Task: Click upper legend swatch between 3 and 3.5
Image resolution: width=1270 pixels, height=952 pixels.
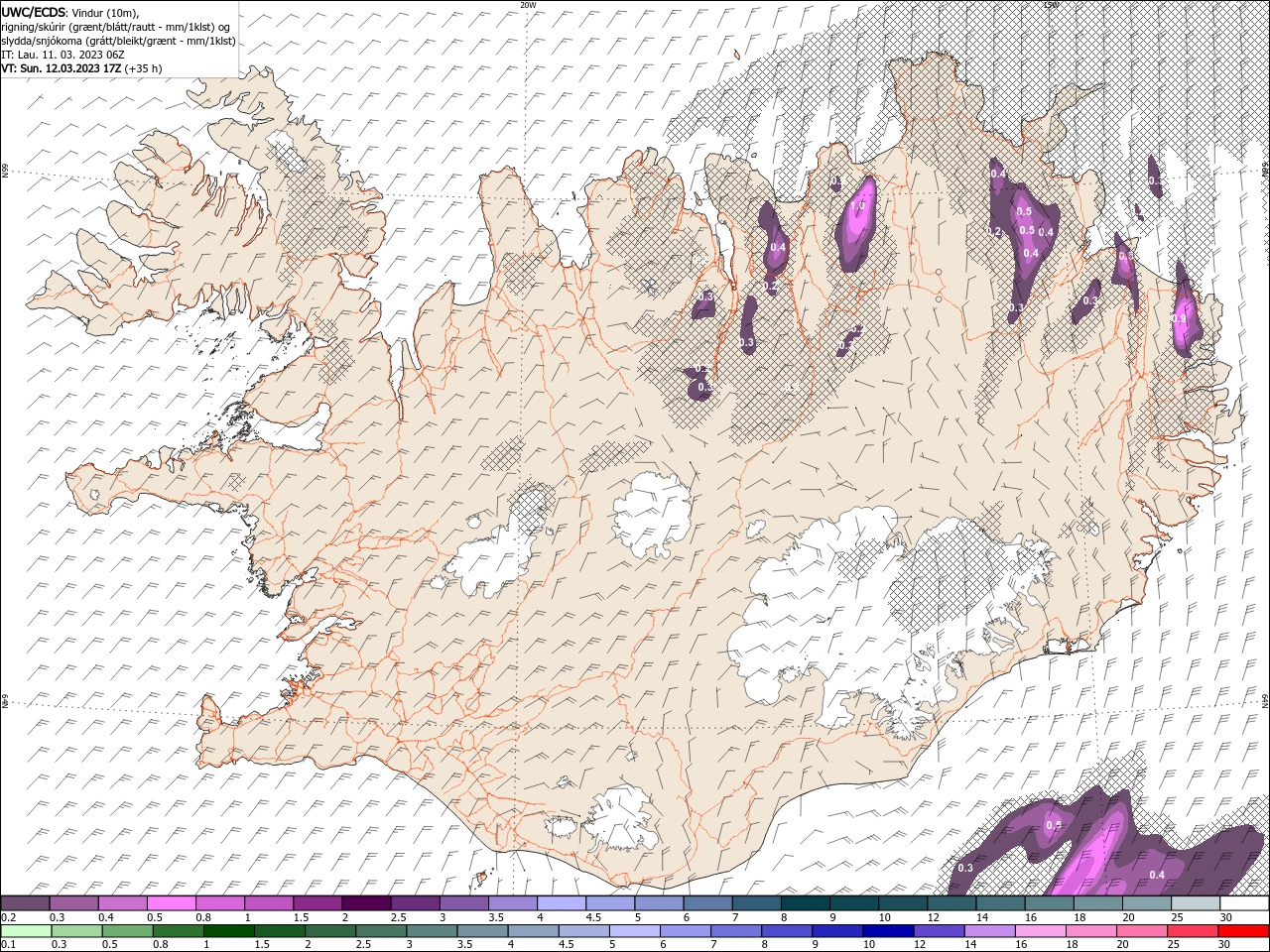Action: point(463,903)
